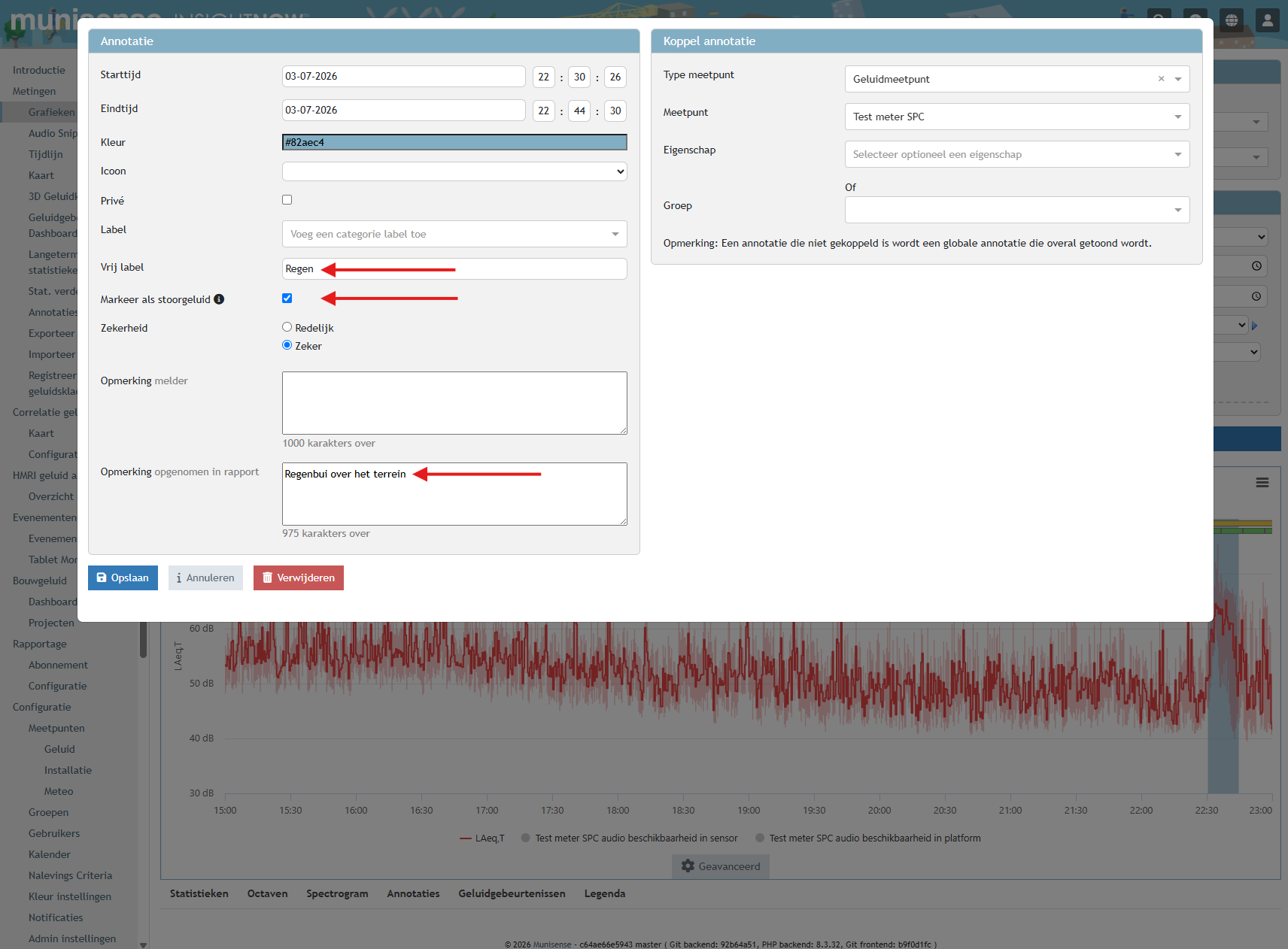Open Gebruikers in sidebar
This screenshot has width=1288, height=949.
54,833
